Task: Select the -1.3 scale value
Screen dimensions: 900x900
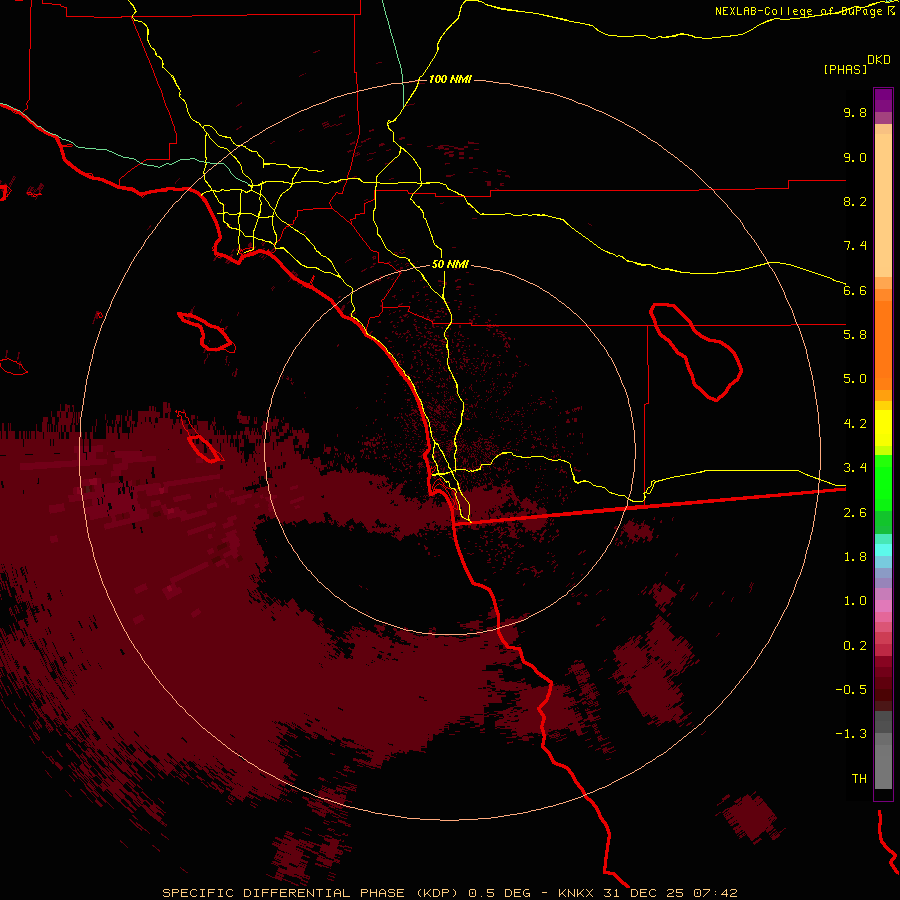Action: (851, 734)
